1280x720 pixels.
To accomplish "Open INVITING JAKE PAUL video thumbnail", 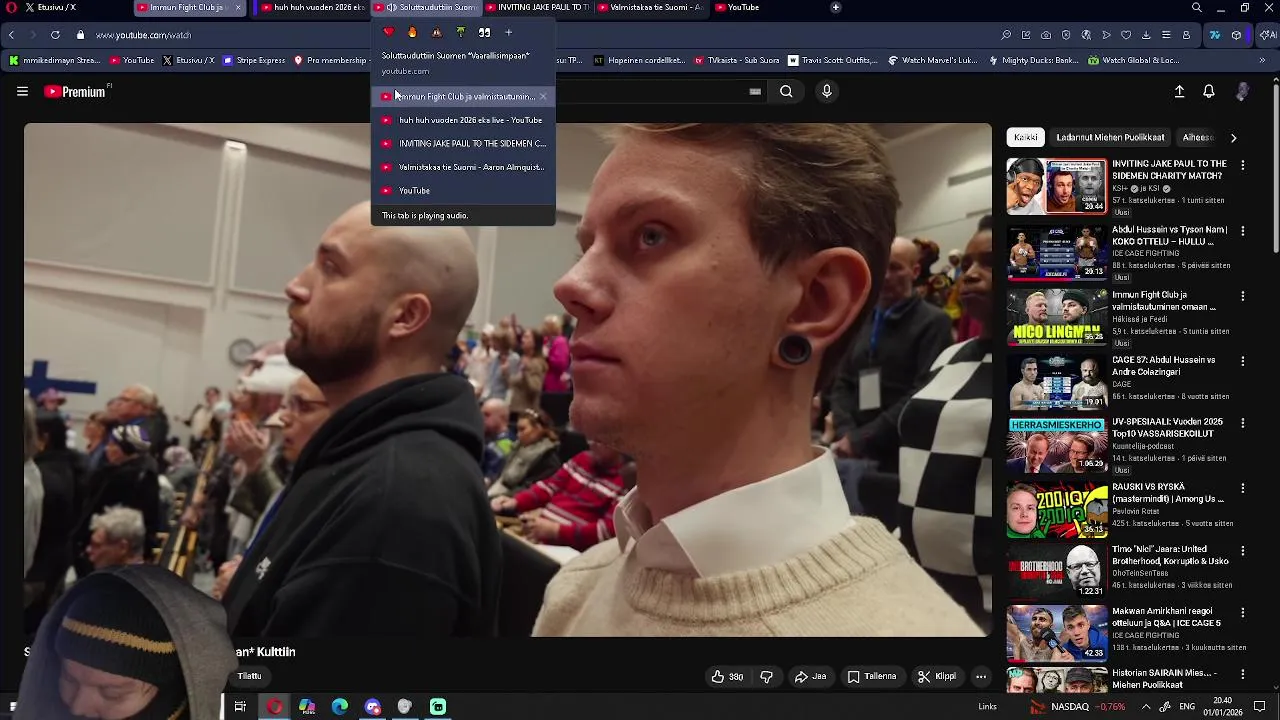I will pos(1057,186).
